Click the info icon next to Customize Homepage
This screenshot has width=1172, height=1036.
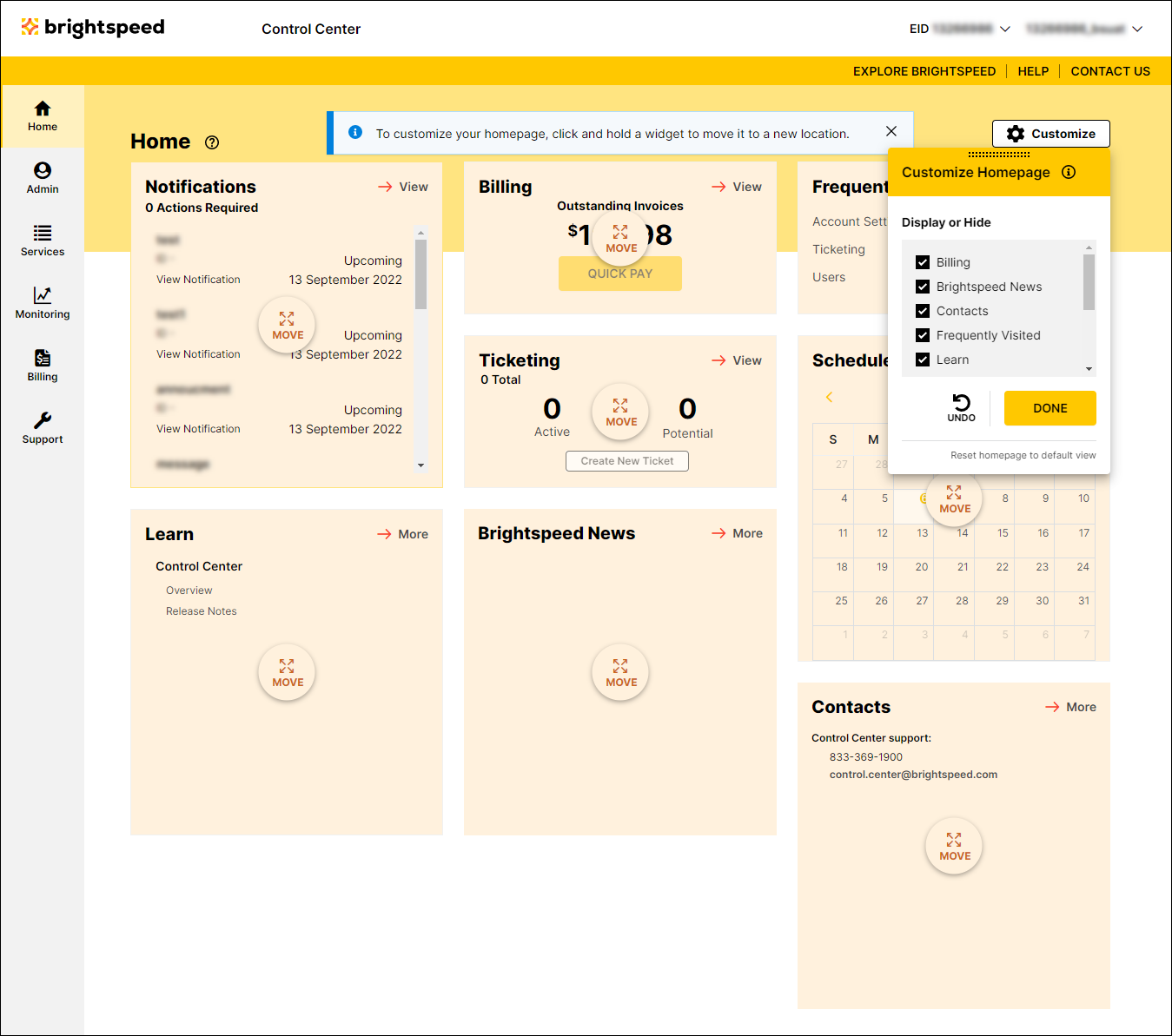point(1069,172)
